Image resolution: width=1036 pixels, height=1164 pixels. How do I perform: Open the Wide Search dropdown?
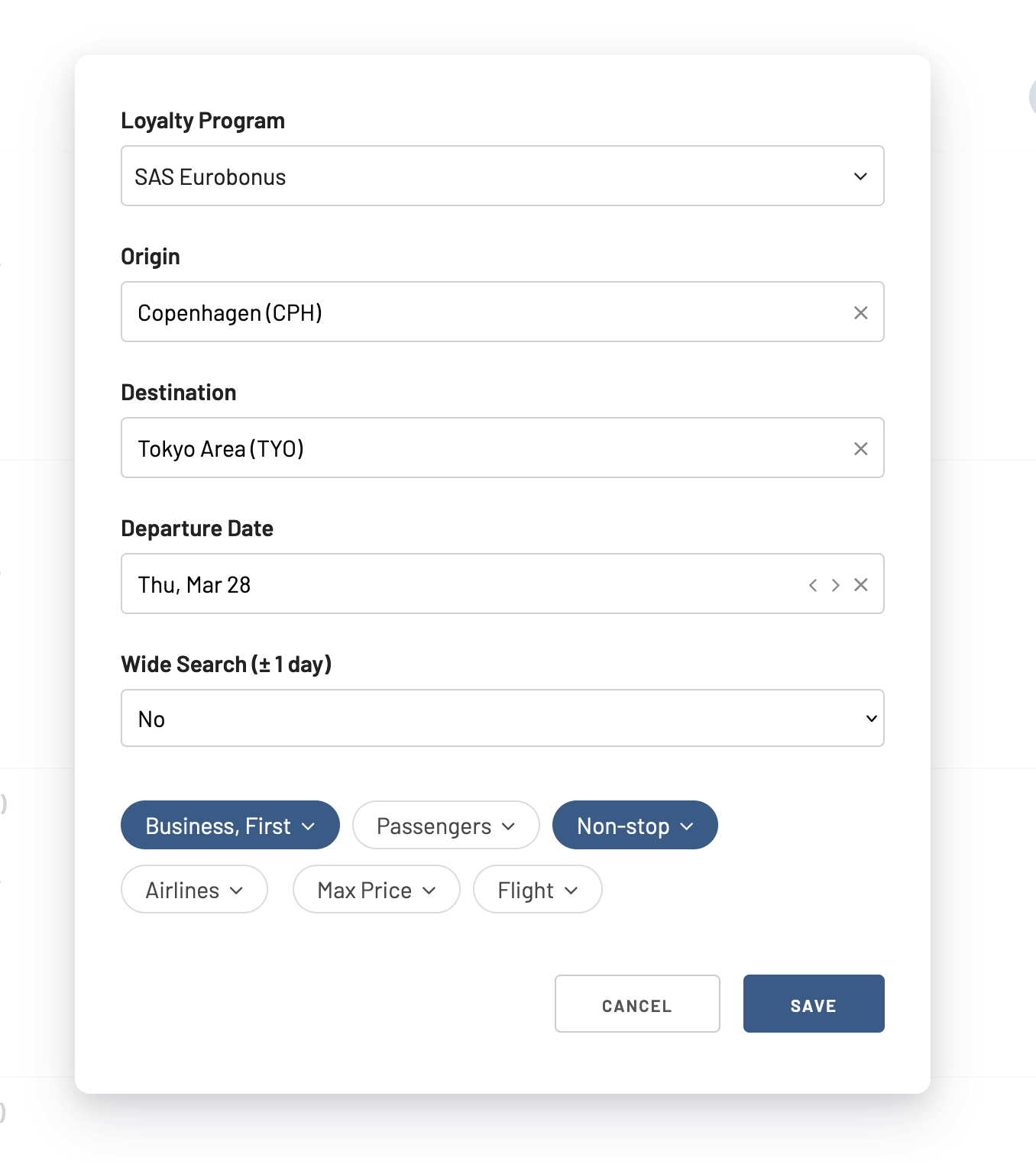pos(503,718)
